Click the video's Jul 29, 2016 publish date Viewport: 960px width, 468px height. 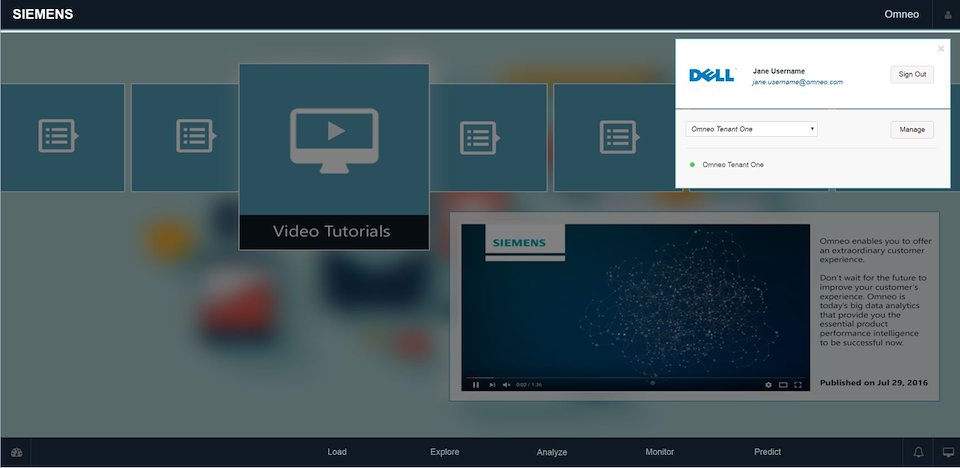point(900,383)
